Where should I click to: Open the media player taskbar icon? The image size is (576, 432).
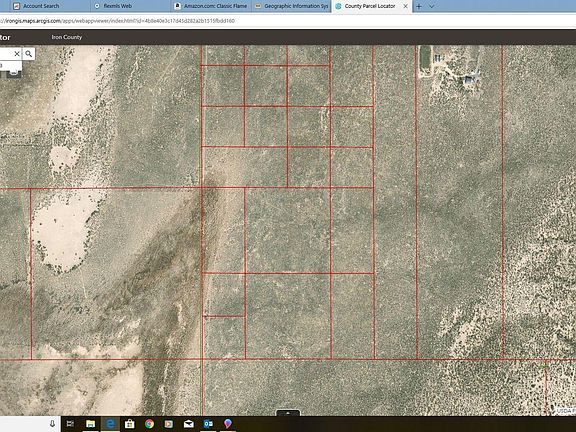pos(169,424)
